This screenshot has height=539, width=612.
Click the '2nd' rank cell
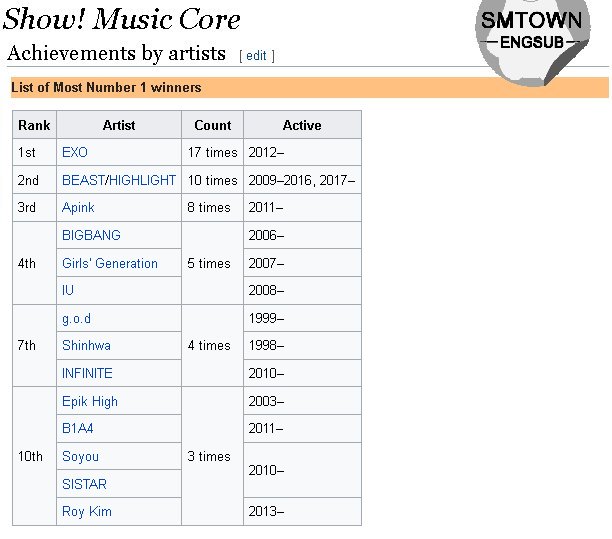point(34,180)
